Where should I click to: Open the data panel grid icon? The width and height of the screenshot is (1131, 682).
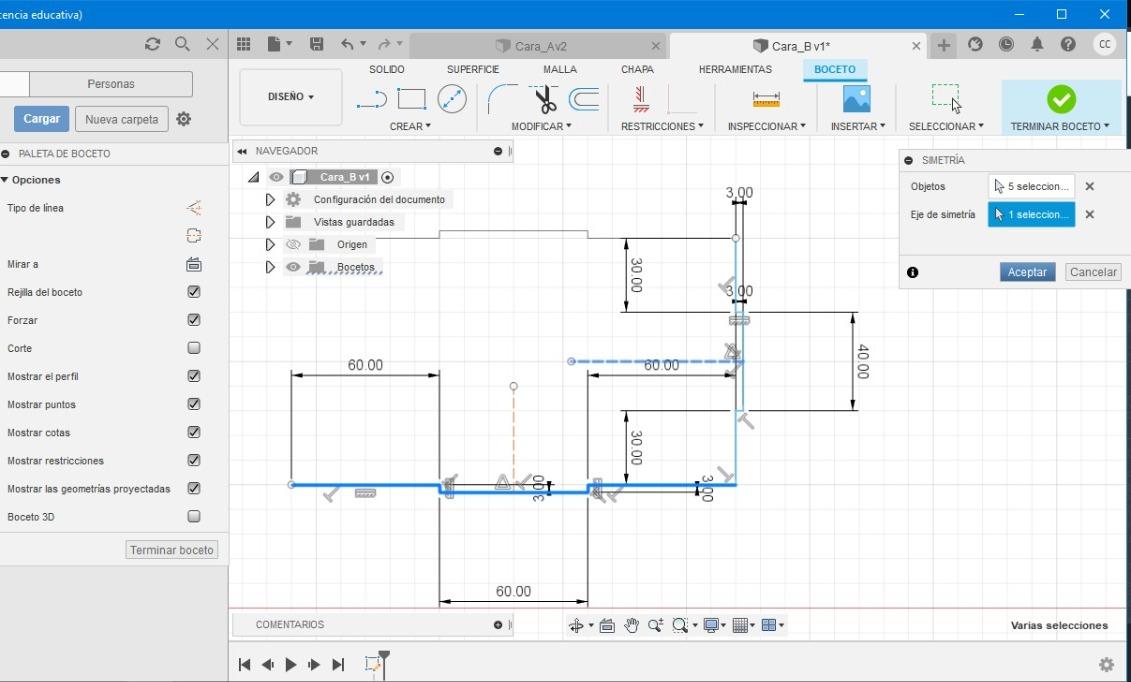244,45
